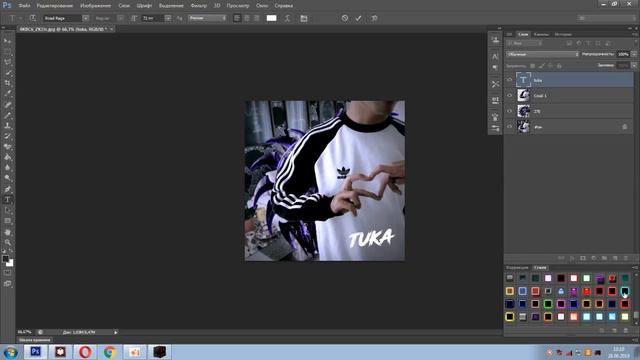The width and height of the screenshot is (640, 360).
Task: Open the Окно menu
Action: [262, 6]
